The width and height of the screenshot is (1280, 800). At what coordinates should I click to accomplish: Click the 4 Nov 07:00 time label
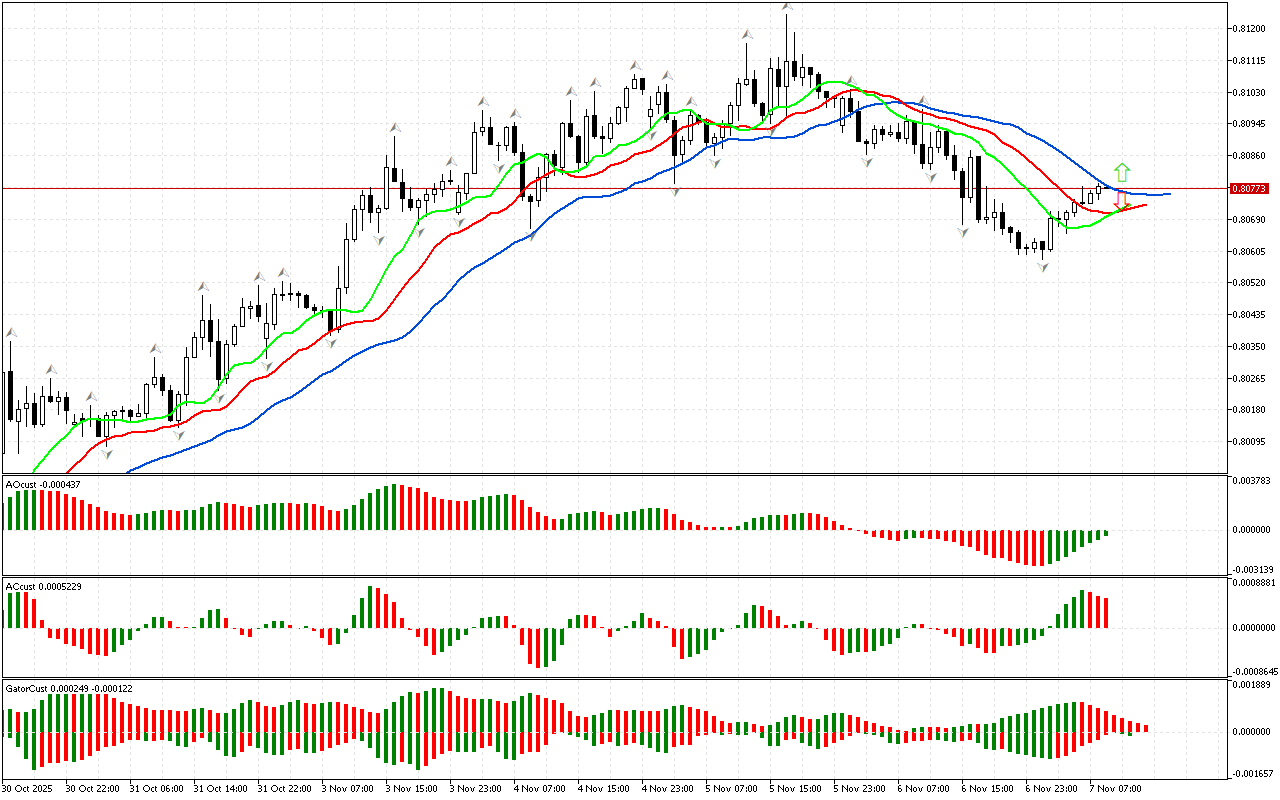540,788
